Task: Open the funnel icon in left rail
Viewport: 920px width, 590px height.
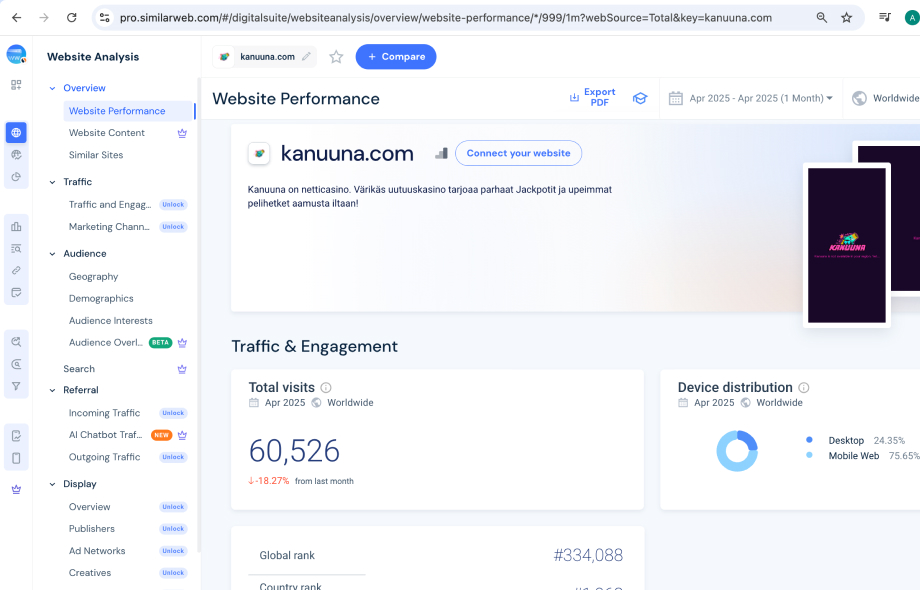Action: 16,386
